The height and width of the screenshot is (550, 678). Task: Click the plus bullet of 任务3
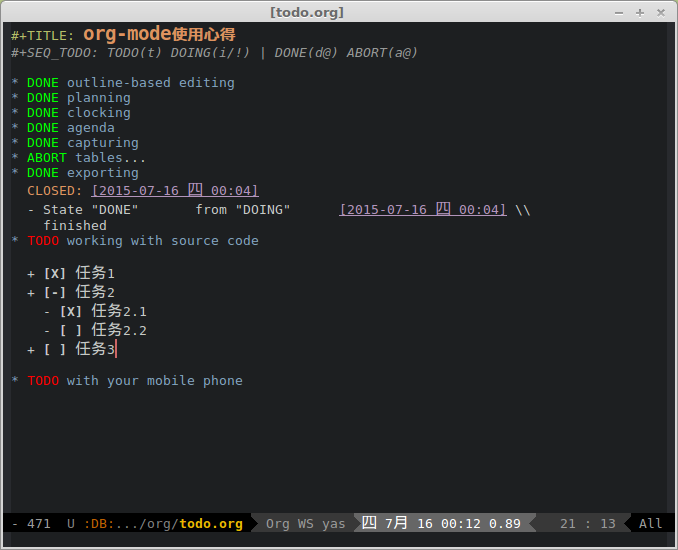pyautogui.click(x=31, y=350)
